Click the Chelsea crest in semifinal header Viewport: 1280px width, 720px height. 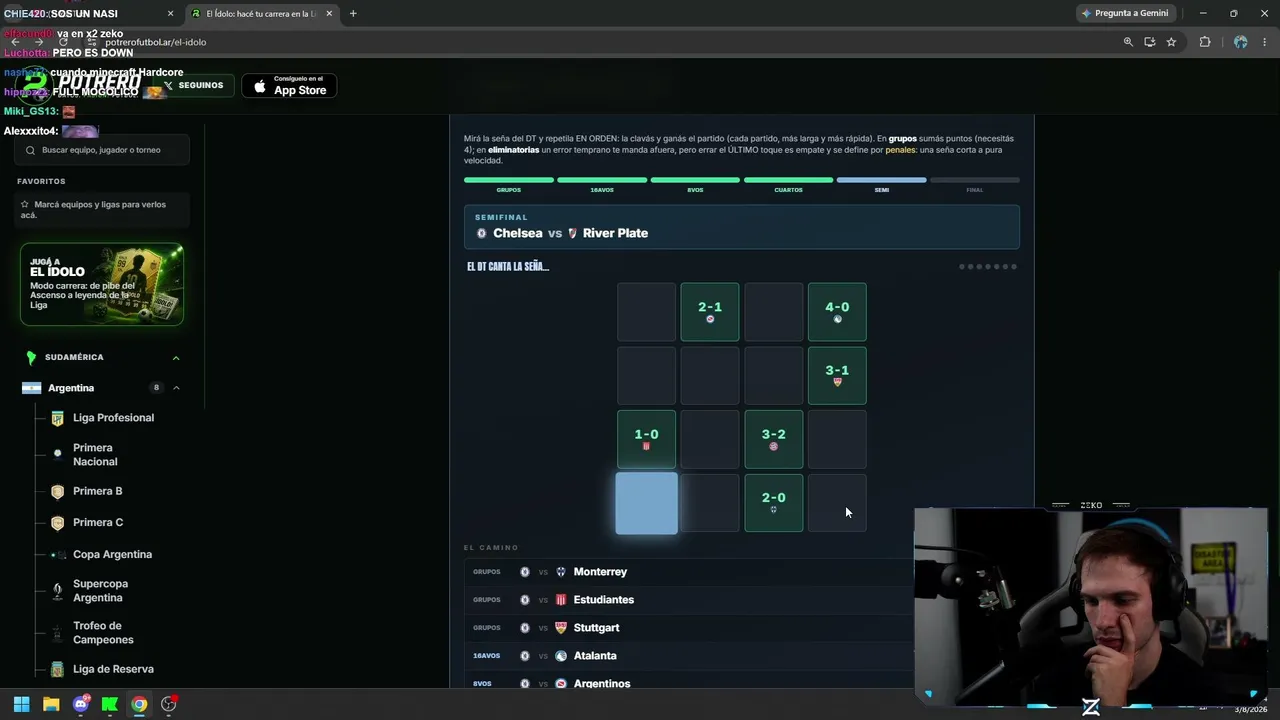482,233
